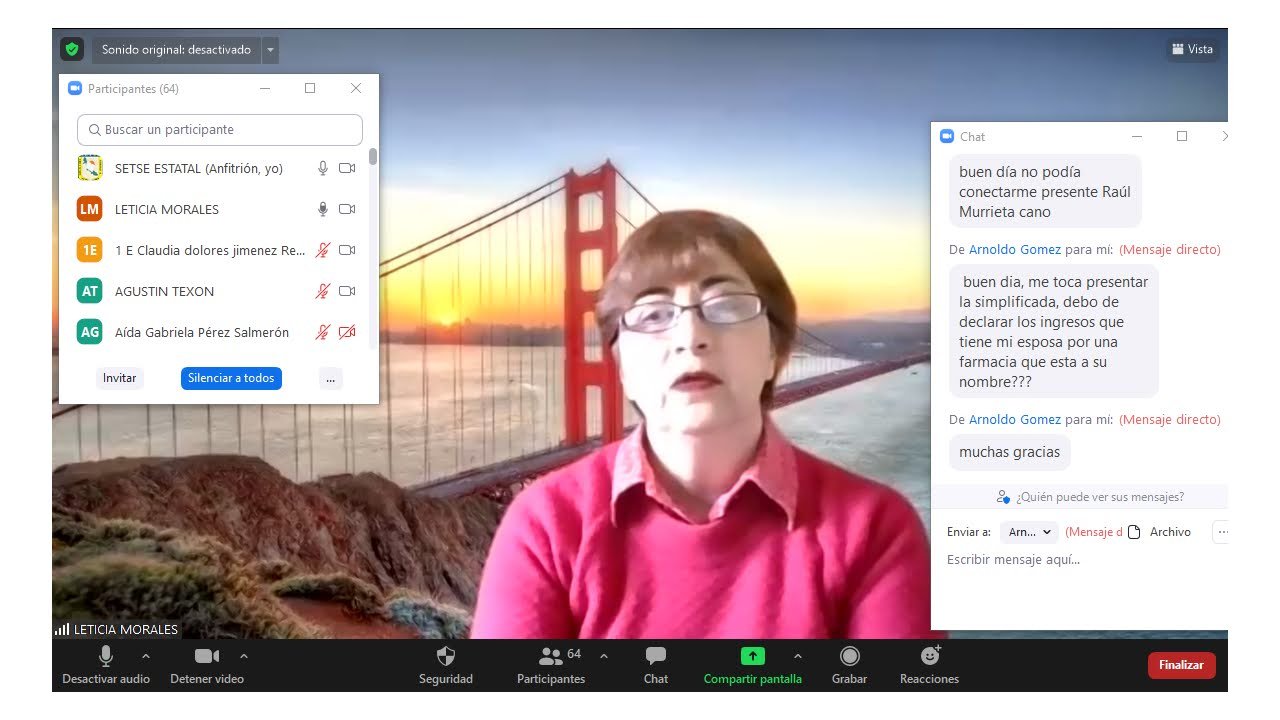Open the Enviar a recipient dropdown
1280x720 pixels.
(x=1029, y=532)
